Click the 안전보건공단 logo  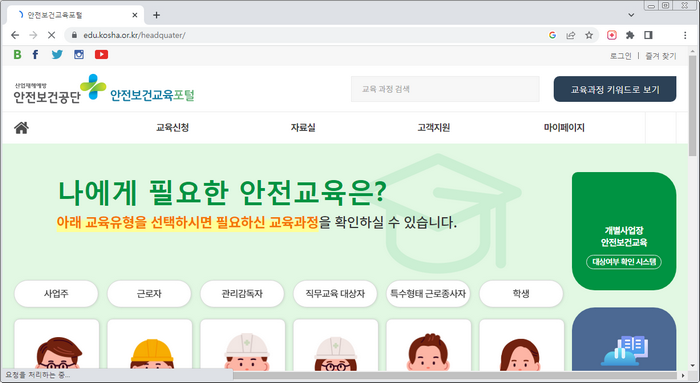pos(59,90)
